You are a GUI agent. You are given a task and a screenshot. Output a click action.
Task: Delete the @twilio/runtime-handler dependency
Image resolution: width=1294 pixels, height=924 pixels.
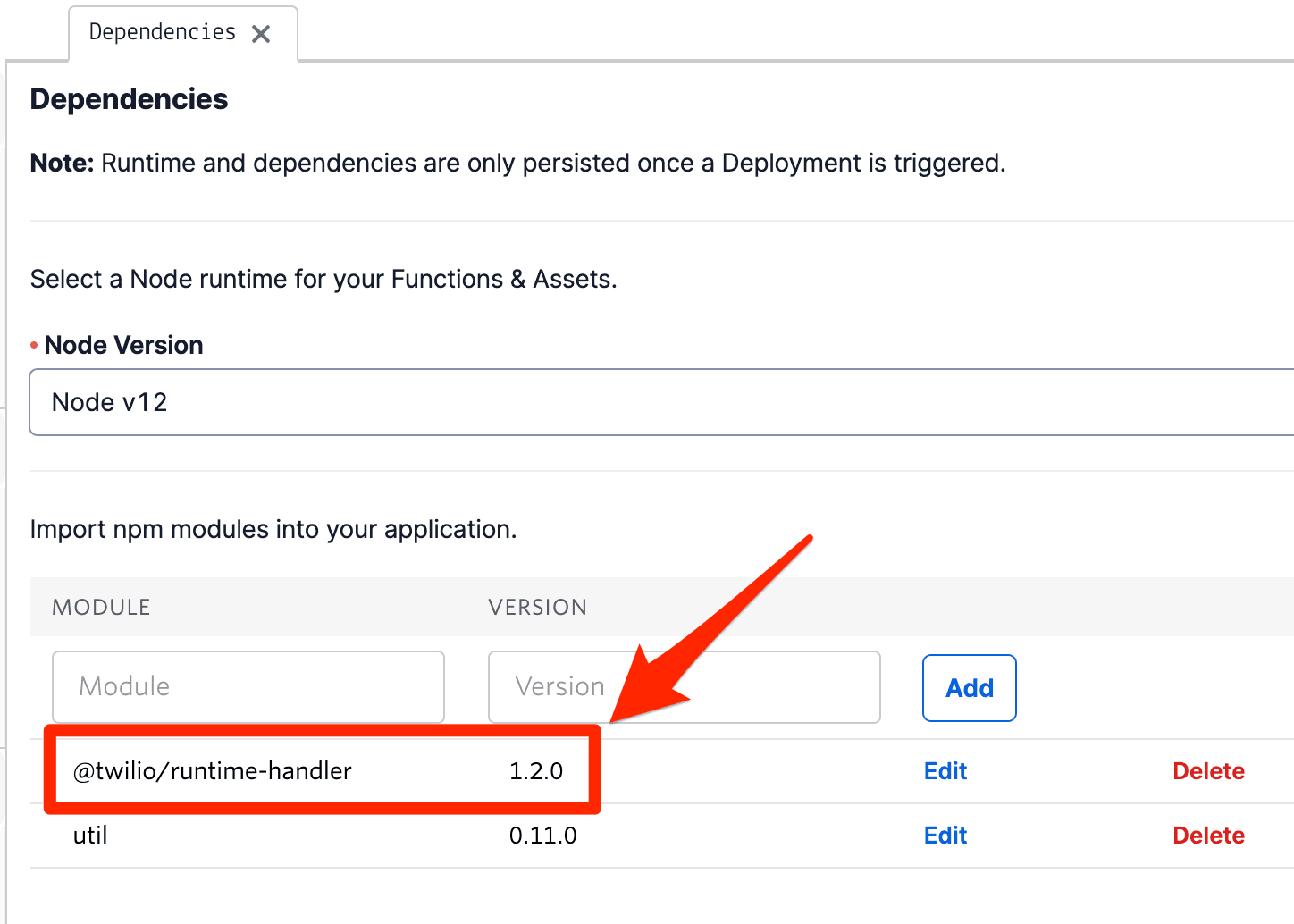point(1208,770)
